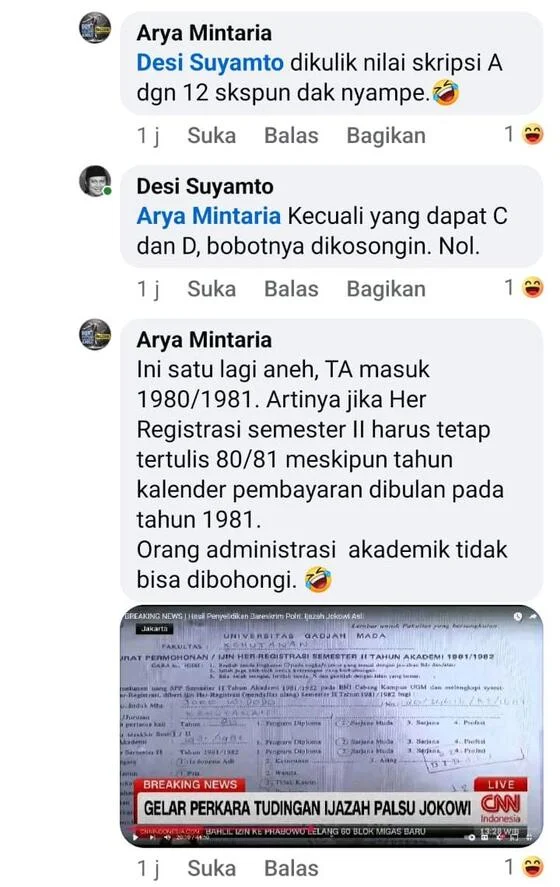Open Arya Mintaria's avatar on third comment
Image resolution: width=560 pixels, height=887 pixels.
pyautogui.click(x=95, y=334)
